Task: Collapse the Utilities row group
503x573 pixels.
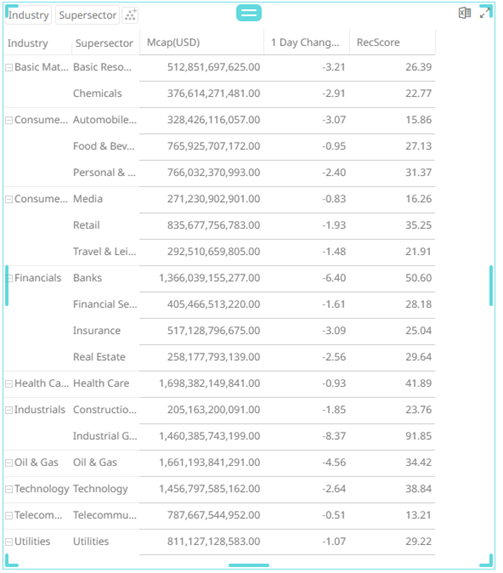Action: [x=9, y=542]
